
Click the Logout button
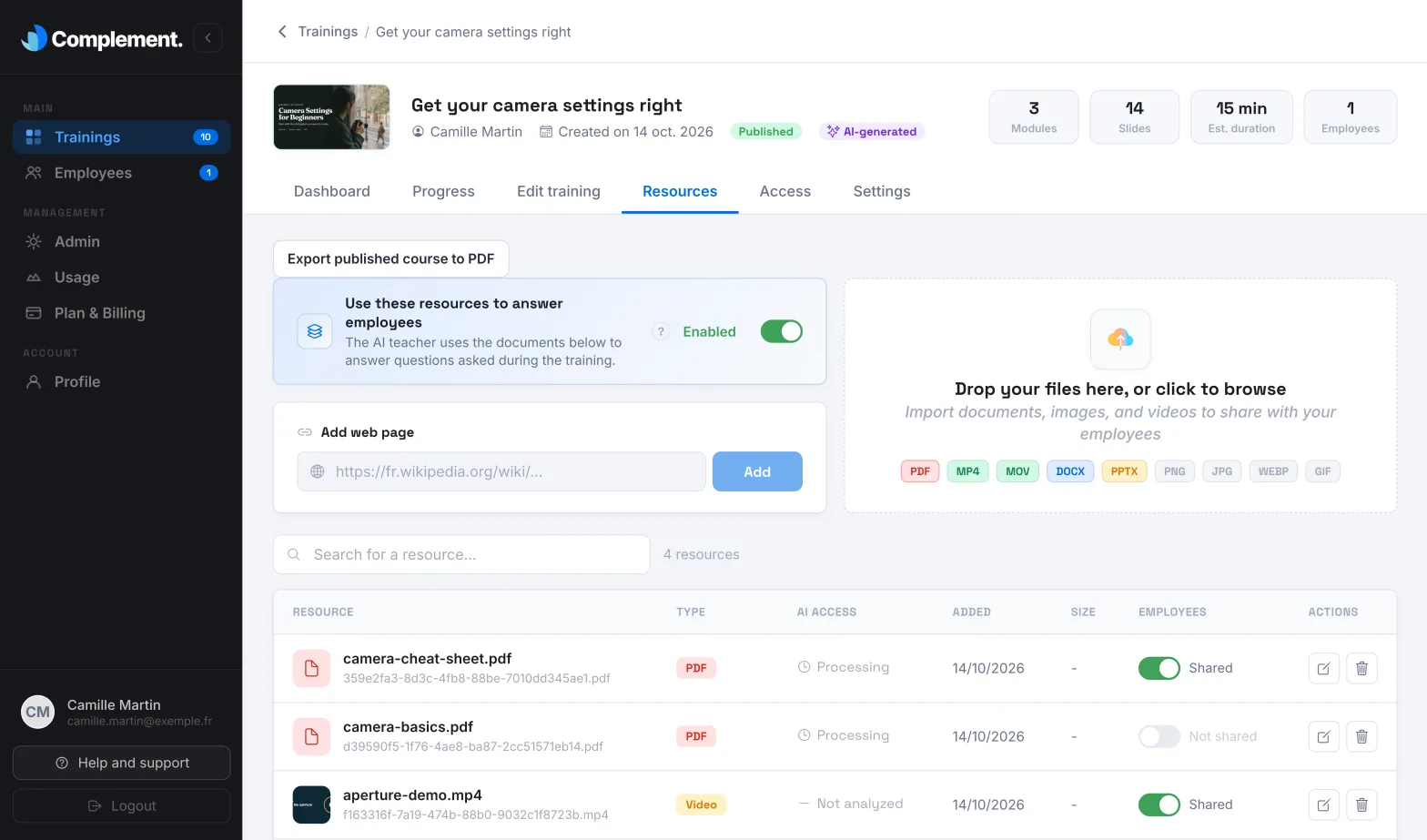click(x=121, y=805)
